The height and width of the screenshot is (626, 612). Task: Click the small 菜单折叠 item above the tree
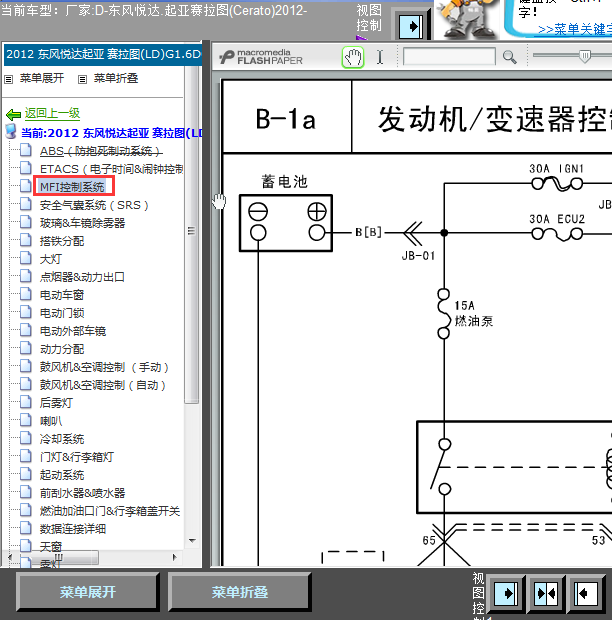[116, 78]
